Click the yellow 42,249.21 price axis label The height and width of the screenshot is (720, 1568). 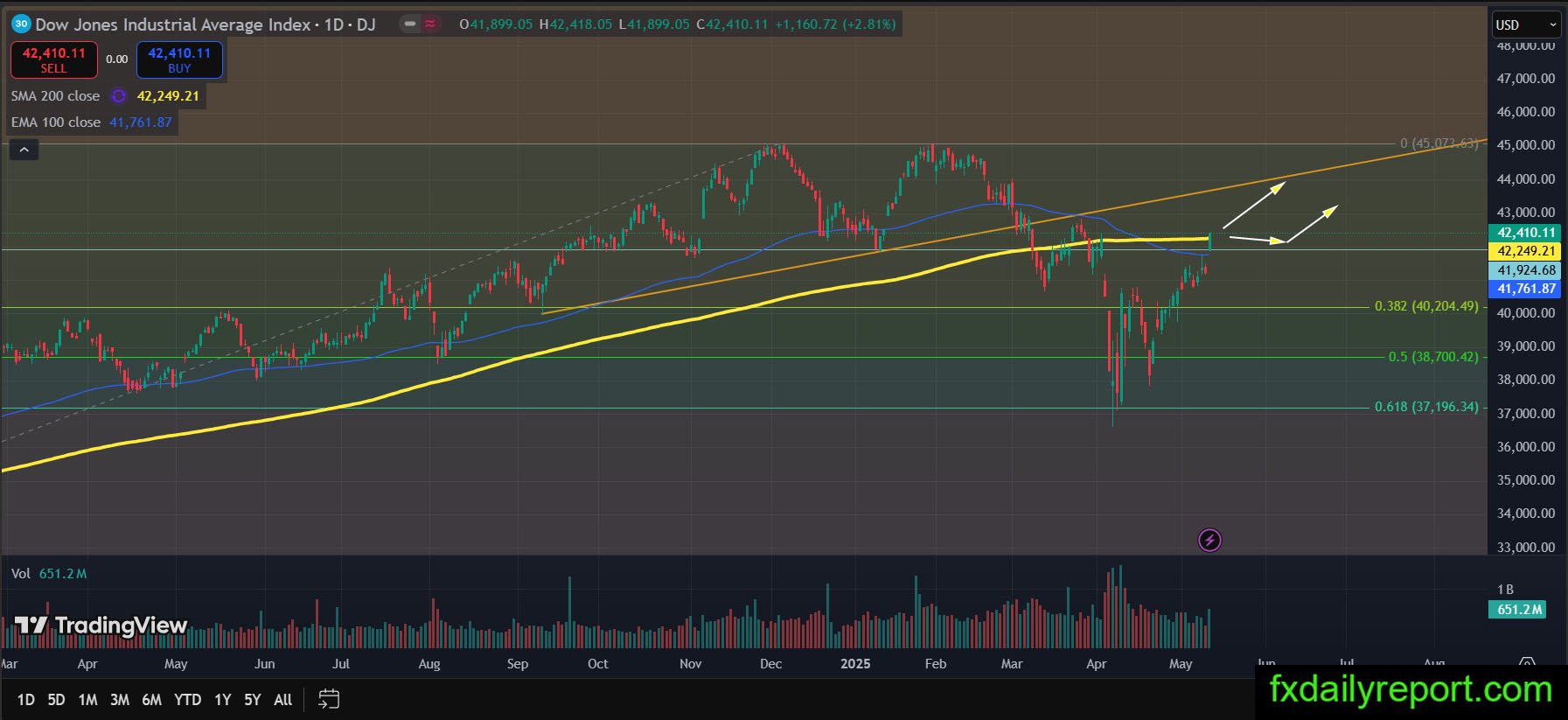[x=1526, y=251]
